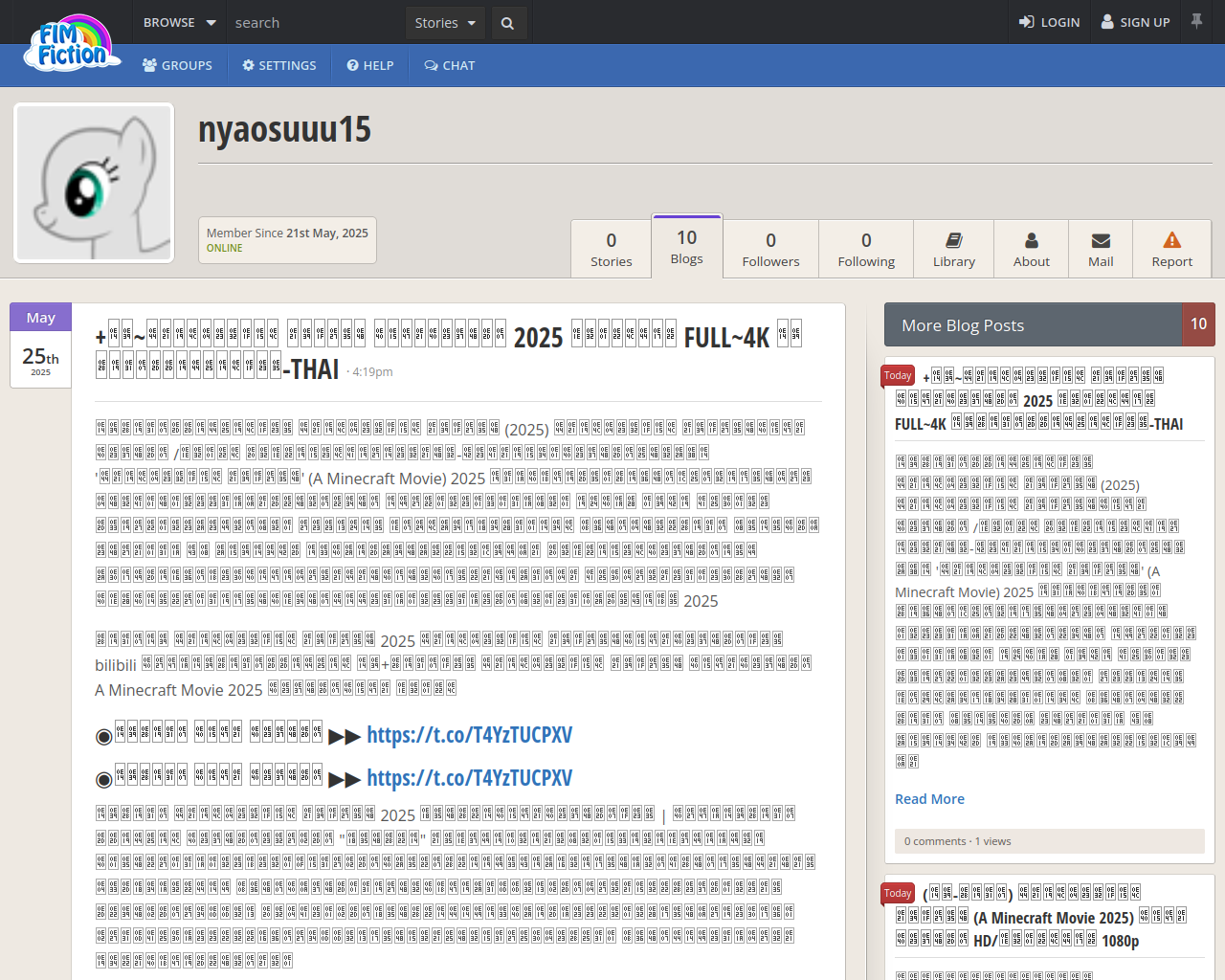Open the About tab
Viewport: 1225px width, 980px height.
click(1032, 250)
